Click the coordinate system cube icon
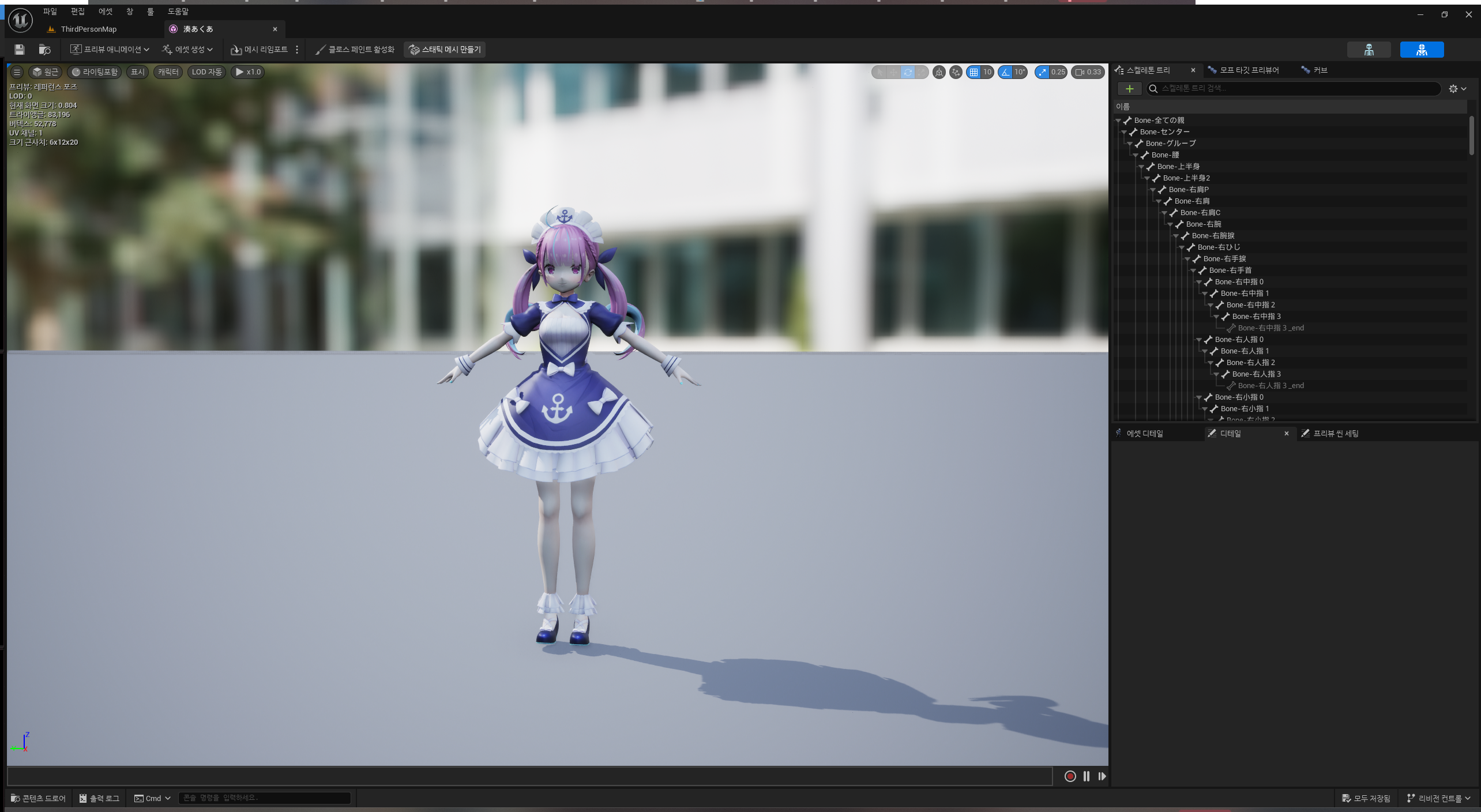 tap(939, 72)
